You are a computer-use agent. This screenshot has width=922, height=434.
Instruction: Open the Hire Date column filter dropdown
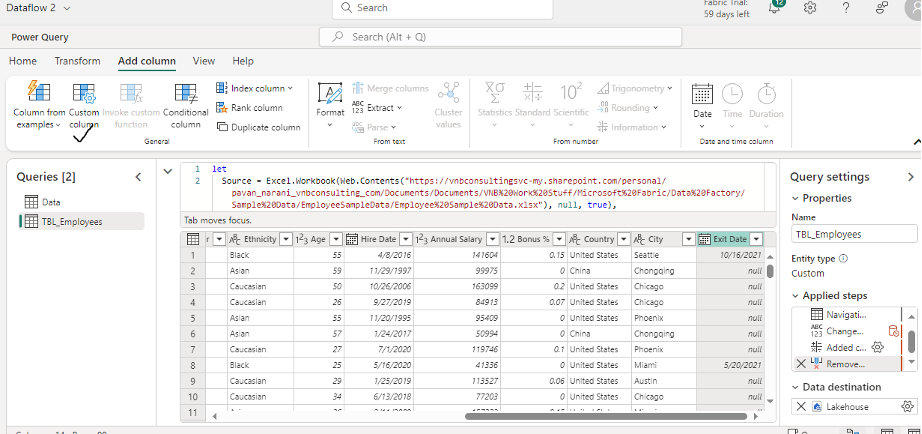(406, 239)
